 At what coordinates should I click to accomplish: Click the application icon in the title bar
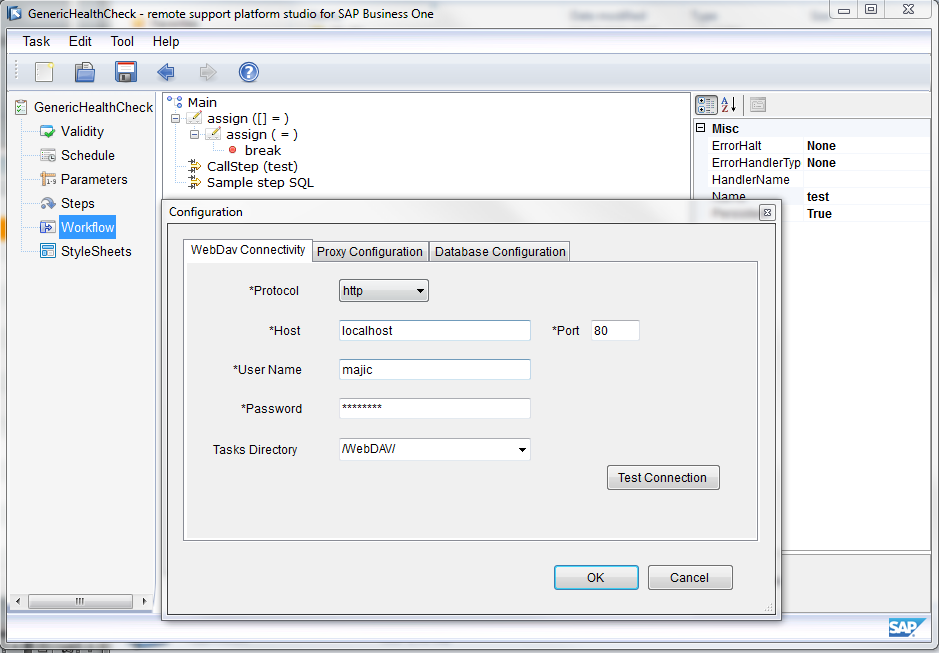[x=14, y=13]
